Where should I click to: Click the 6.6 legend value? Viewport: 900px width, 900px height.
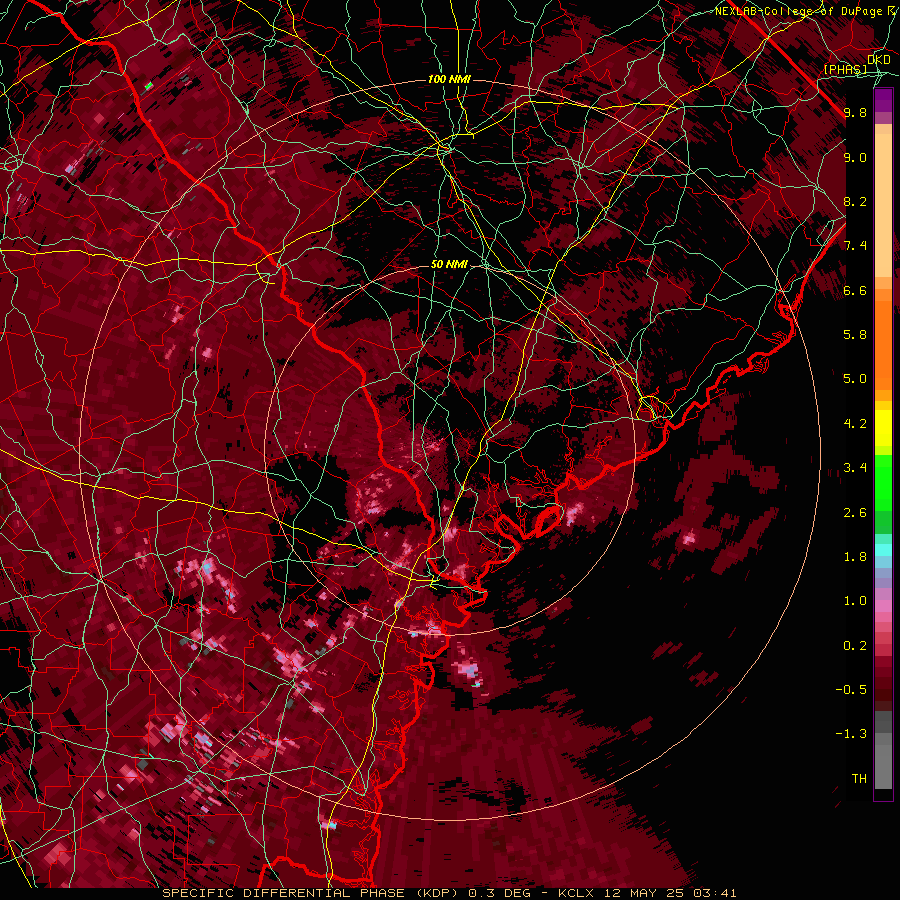(855, 290)
